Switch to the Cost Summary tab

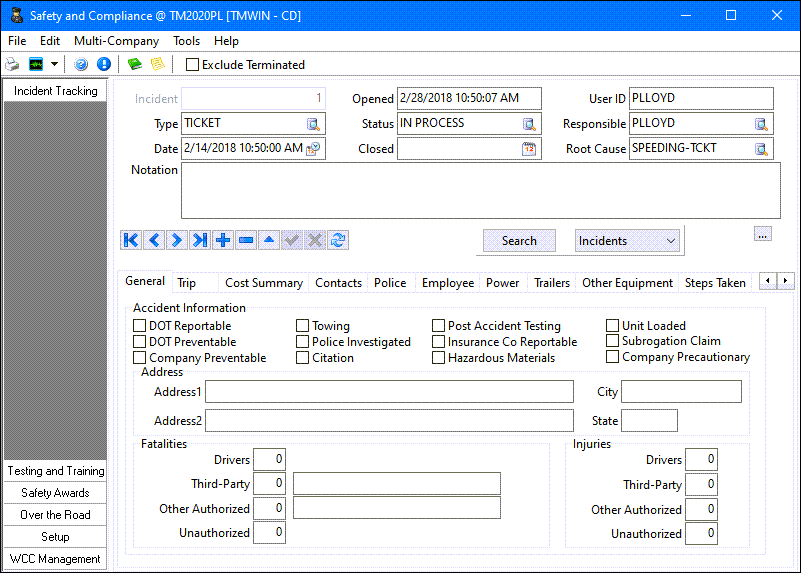(263, 283)
